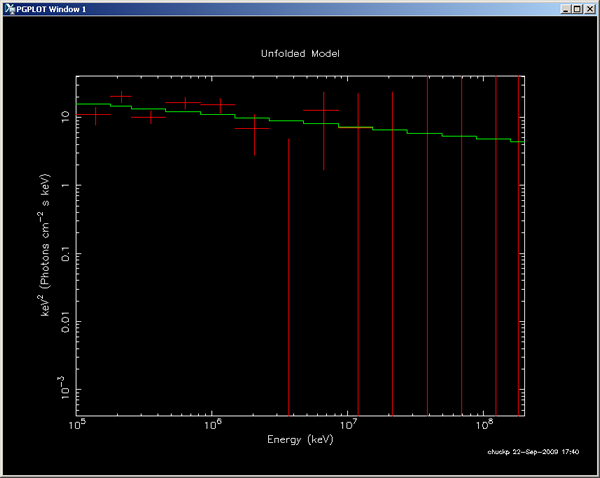Click the y-axis tick label '1'

65,185
